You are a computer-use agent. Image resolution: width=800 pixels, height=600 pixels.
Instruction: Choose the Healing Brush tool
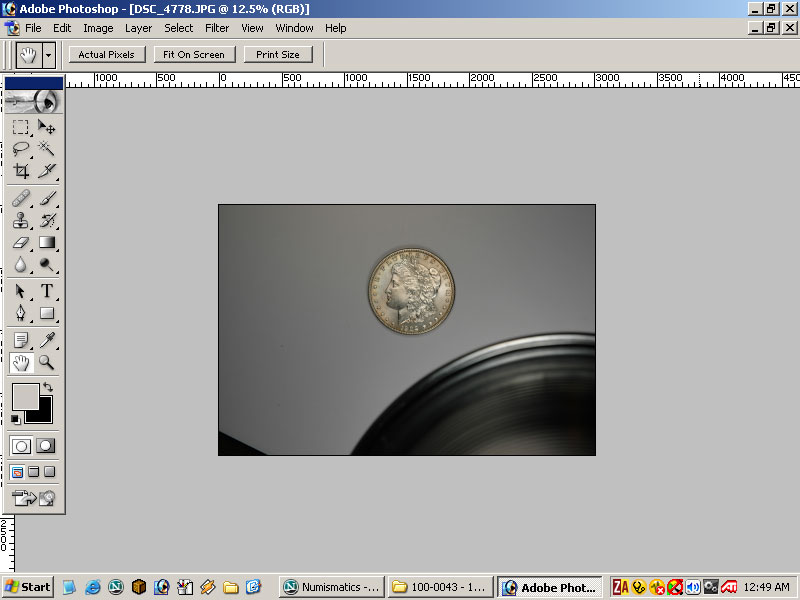click(x=21, y=198)
